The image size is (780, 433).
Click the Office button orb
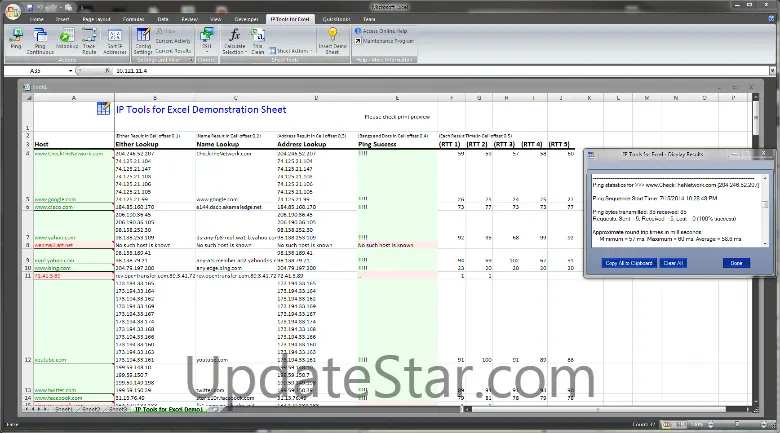point(13,11)
